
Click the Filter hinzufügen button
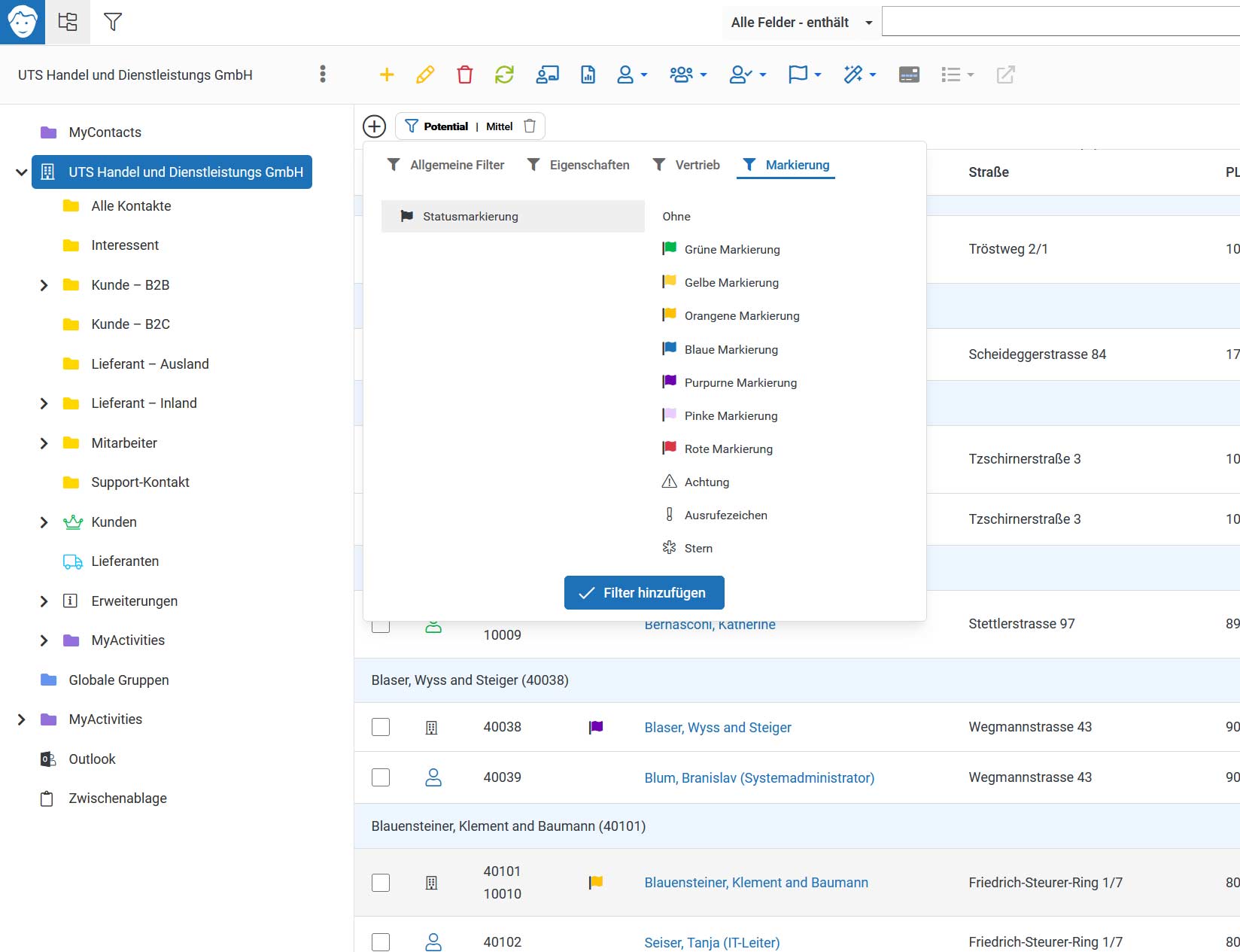644,593
